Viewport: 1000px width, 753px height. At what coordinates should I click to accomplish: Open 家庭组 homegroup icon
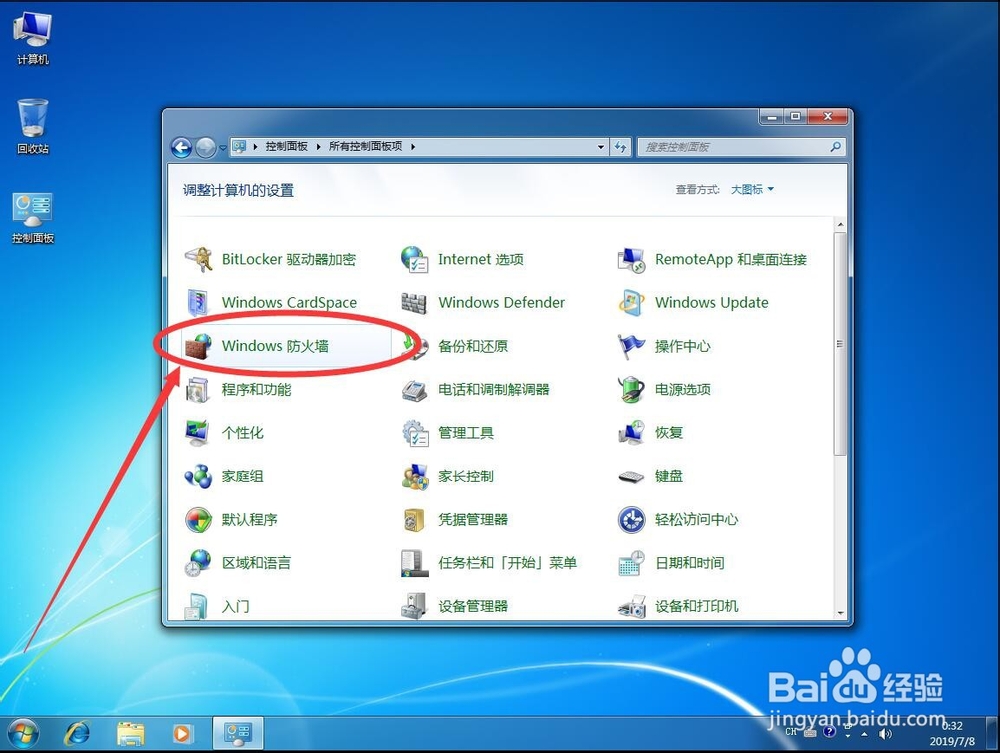199,476
